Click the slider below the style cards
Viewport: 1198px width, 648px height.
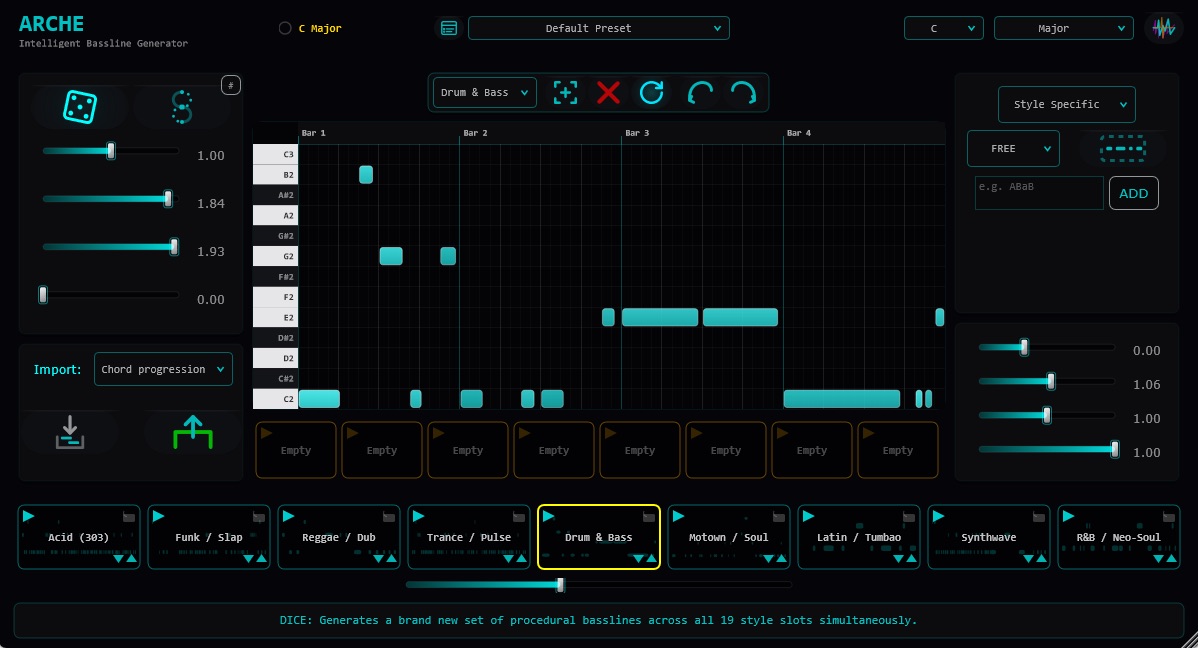[x=599, y=585]
